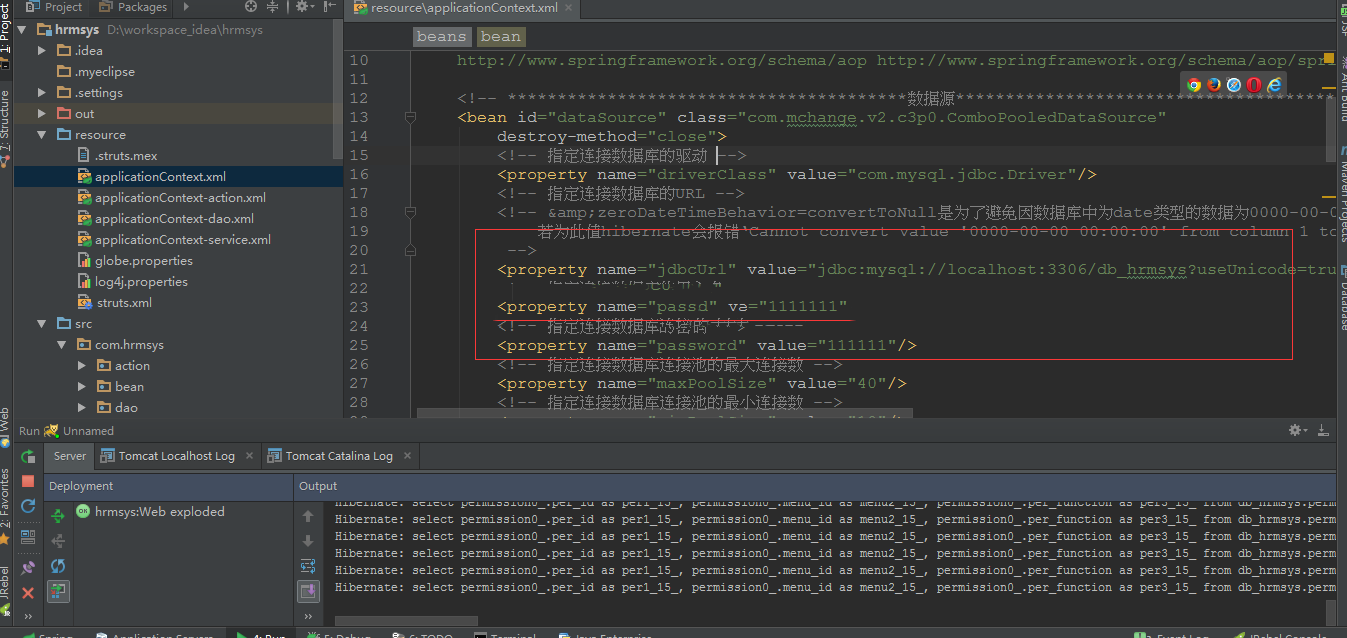Collapse the src folder
The width and height of the screenshot is (1347, 638).
tap(42, 324)
